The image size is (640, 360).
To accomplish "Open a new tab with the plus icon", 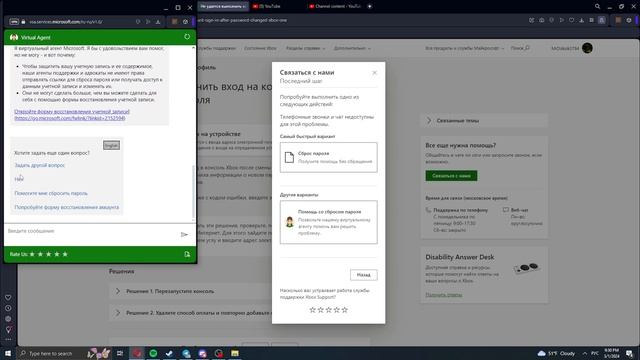I will (369, 6).
